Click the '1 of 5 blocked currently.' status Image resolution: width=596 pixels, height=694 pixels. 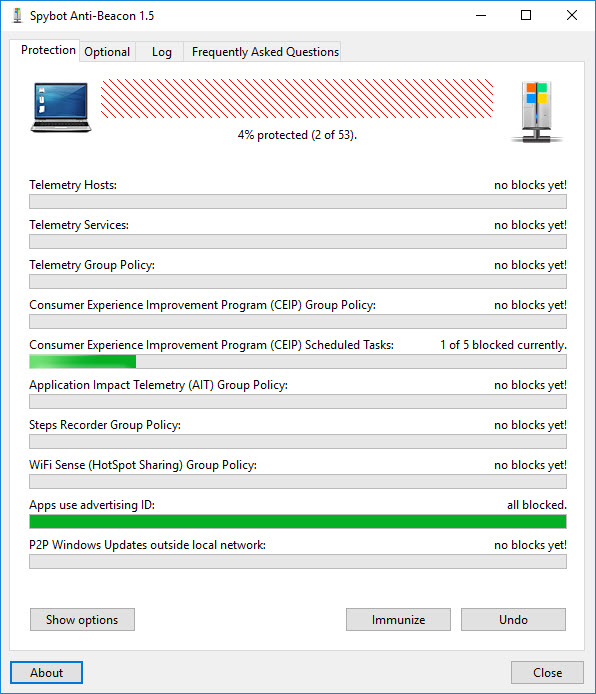(x=503, y=345)
